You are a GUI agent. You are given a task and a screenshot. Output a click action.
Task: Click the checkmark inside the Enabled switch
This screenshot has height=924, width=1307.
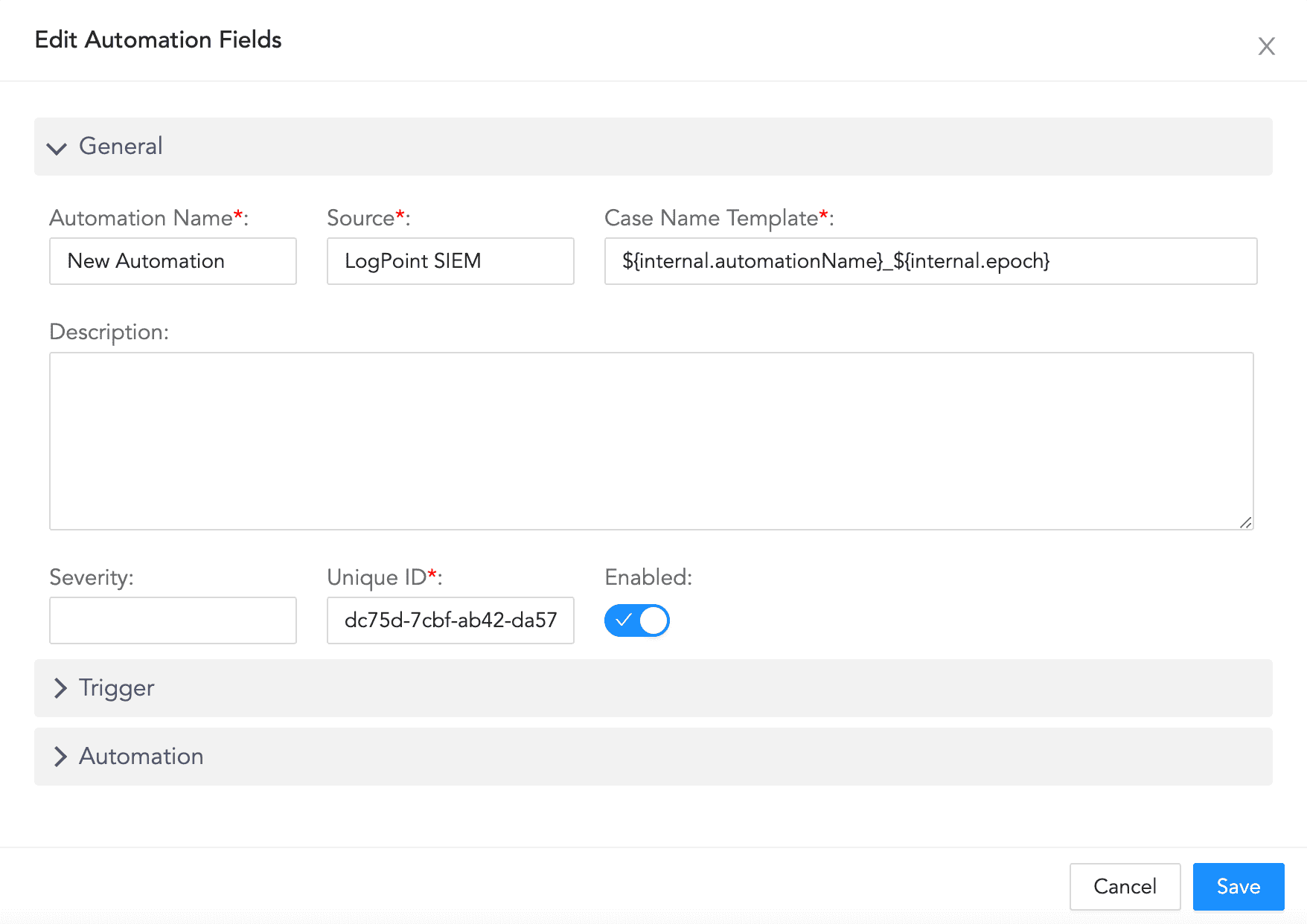[x=624, y=620]
